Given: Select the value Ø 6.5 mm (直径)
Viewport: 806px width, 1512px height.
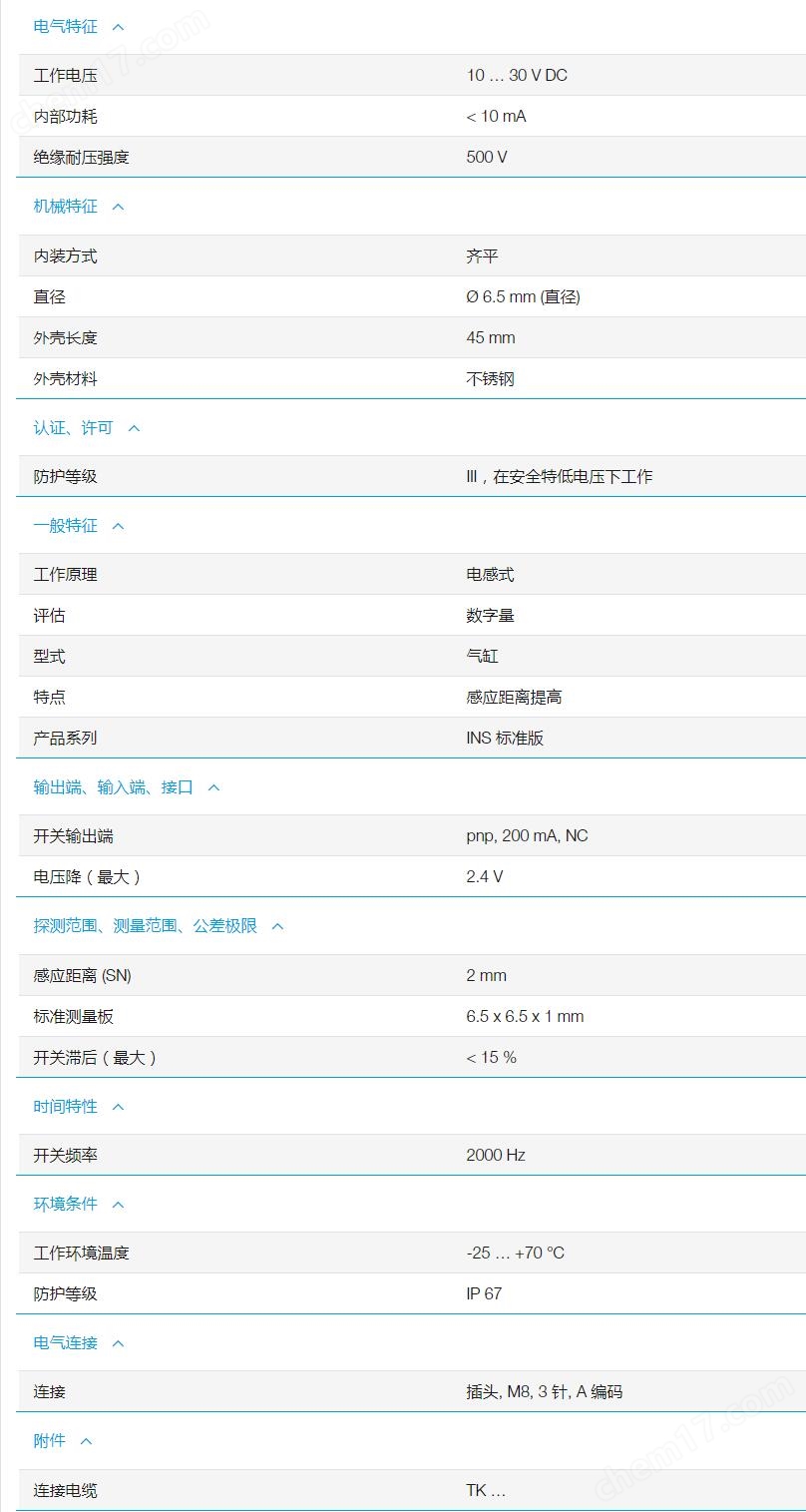Looking at the screenshot, I should [x=523, y=297].
